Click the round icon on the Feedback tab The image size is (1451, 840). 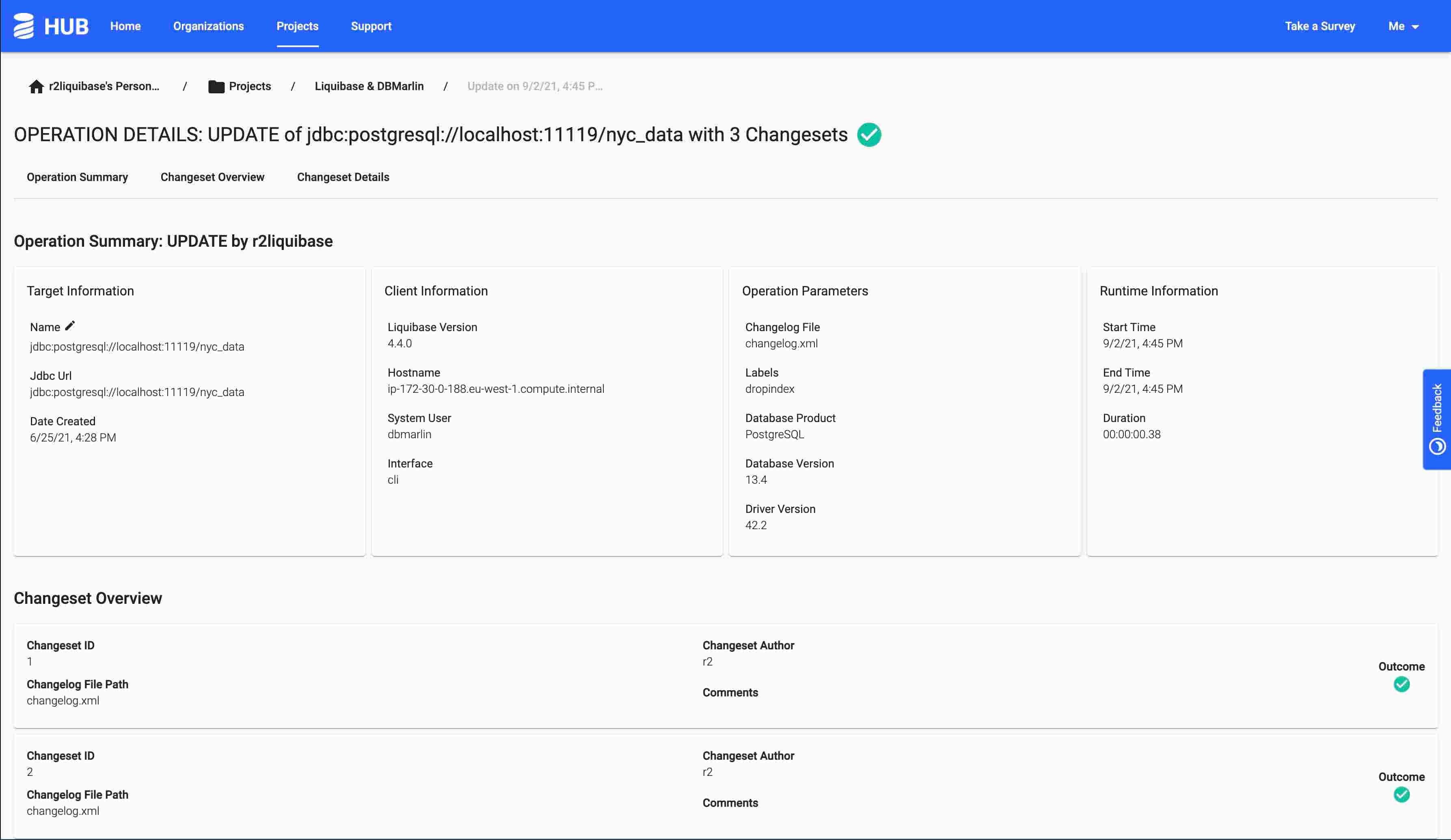point(1437,446)
